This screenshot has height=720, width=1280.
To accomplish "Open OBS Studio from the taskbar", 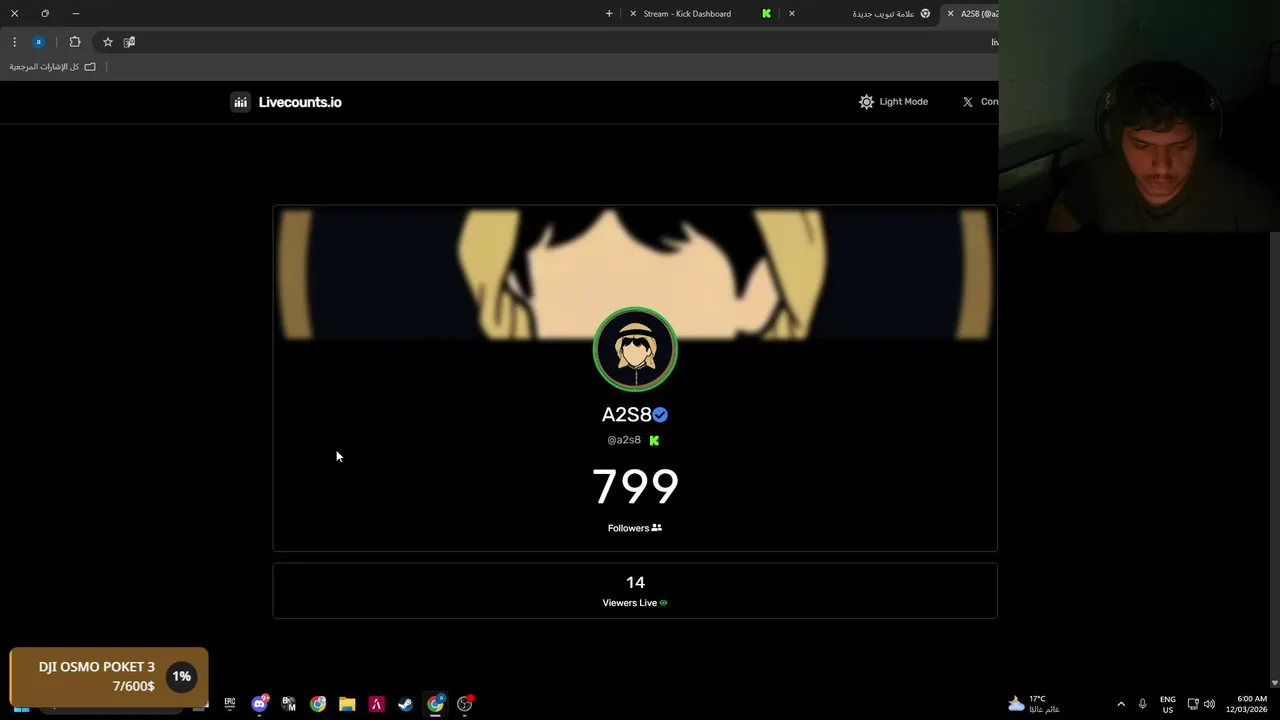I will (x=465, y=704).
